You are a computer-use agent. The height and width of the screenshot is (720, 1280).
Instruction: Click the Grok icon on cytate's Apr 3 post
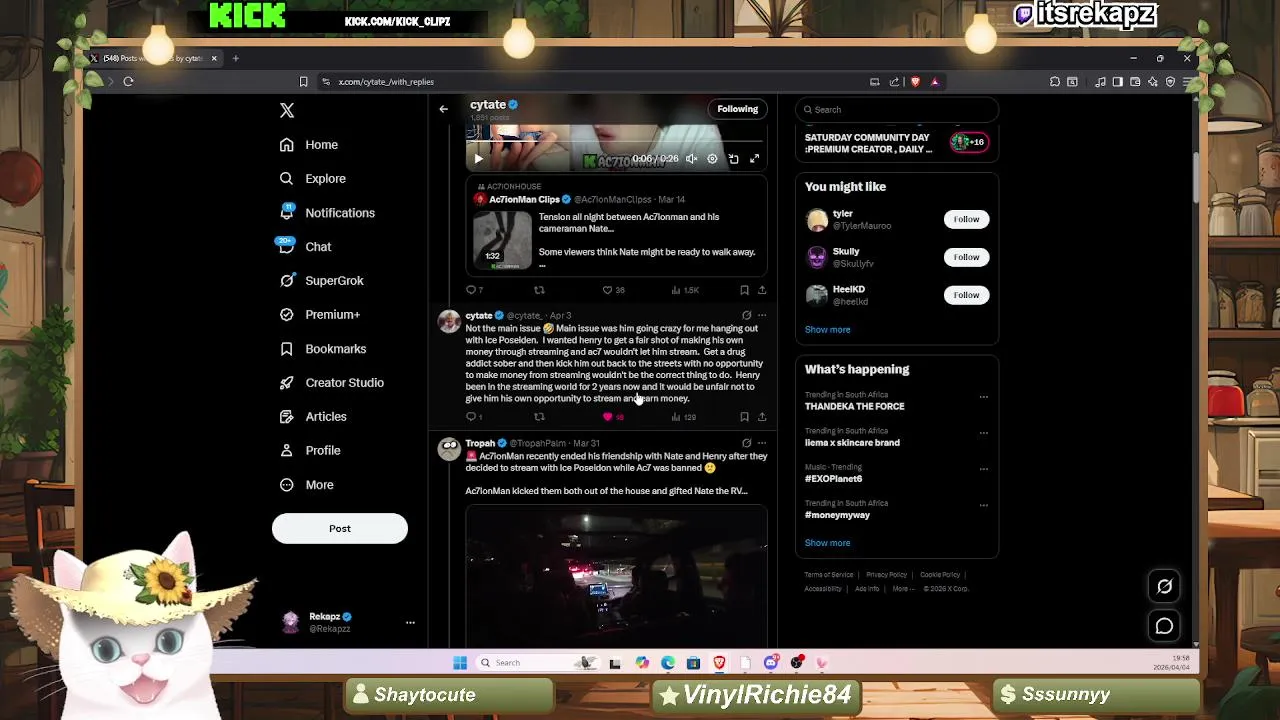tap(746, 315)
